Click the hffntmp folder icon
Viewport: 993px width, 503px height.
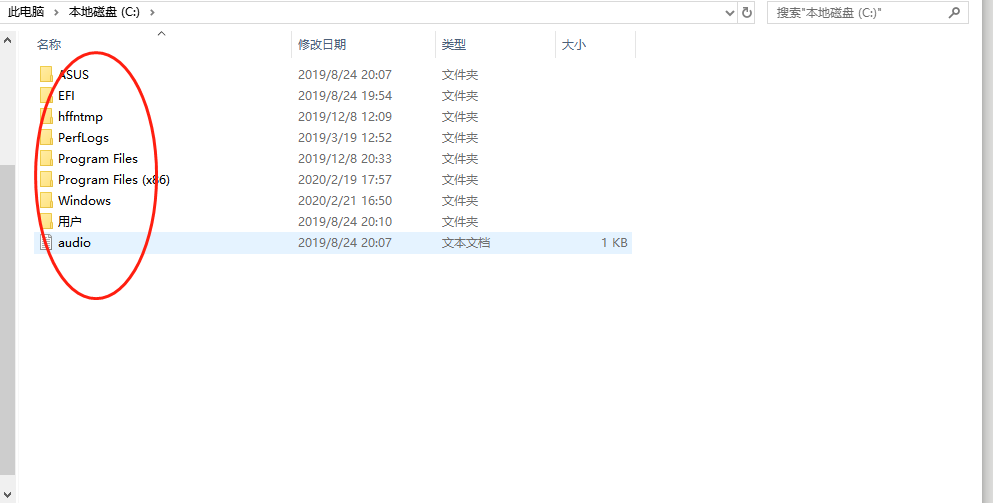point(46,117)
